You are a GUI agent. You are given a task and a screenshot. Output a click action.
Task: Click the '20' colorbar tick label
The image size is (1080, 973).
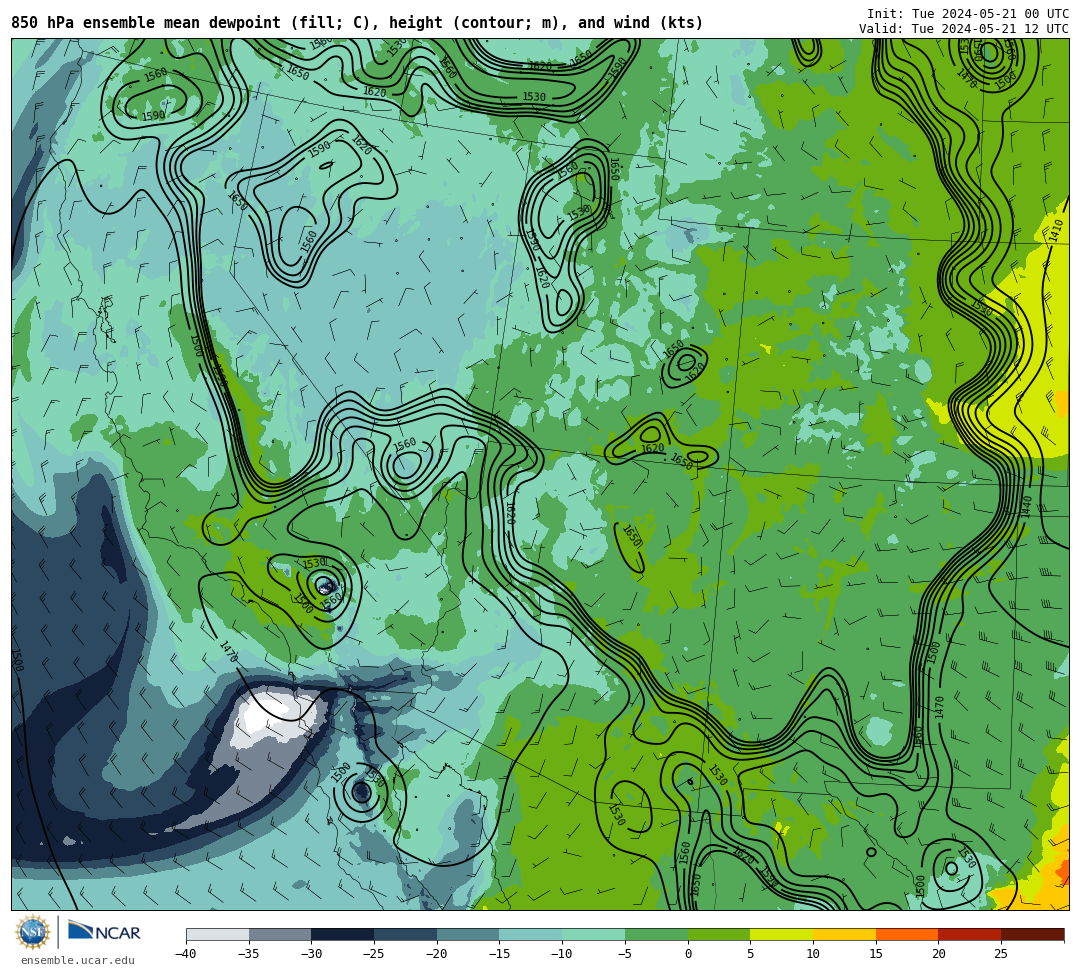click(939, 954)
